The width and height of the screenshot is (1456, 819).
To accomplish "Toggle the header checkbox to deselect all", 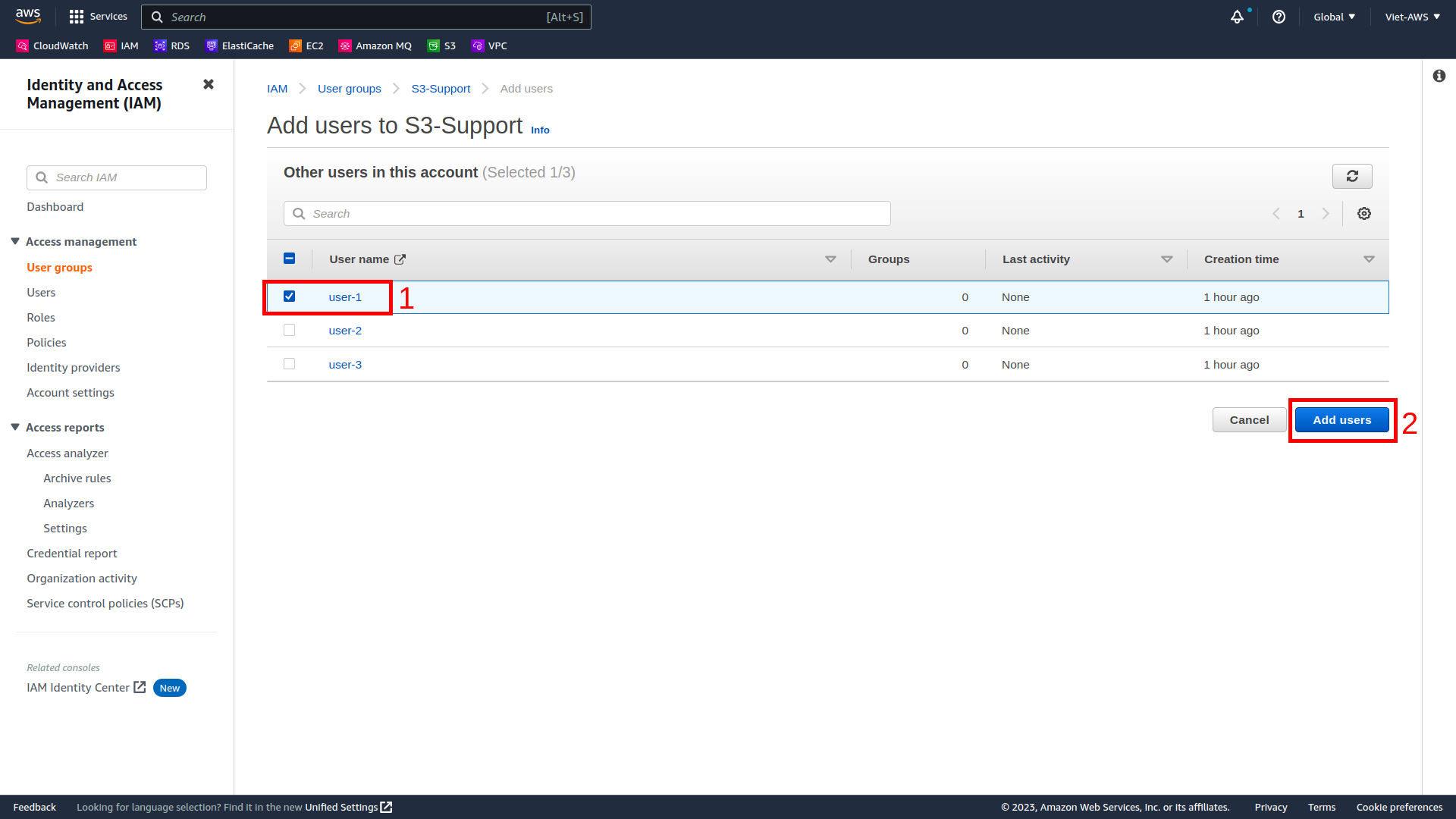I will tap(290, 259).
